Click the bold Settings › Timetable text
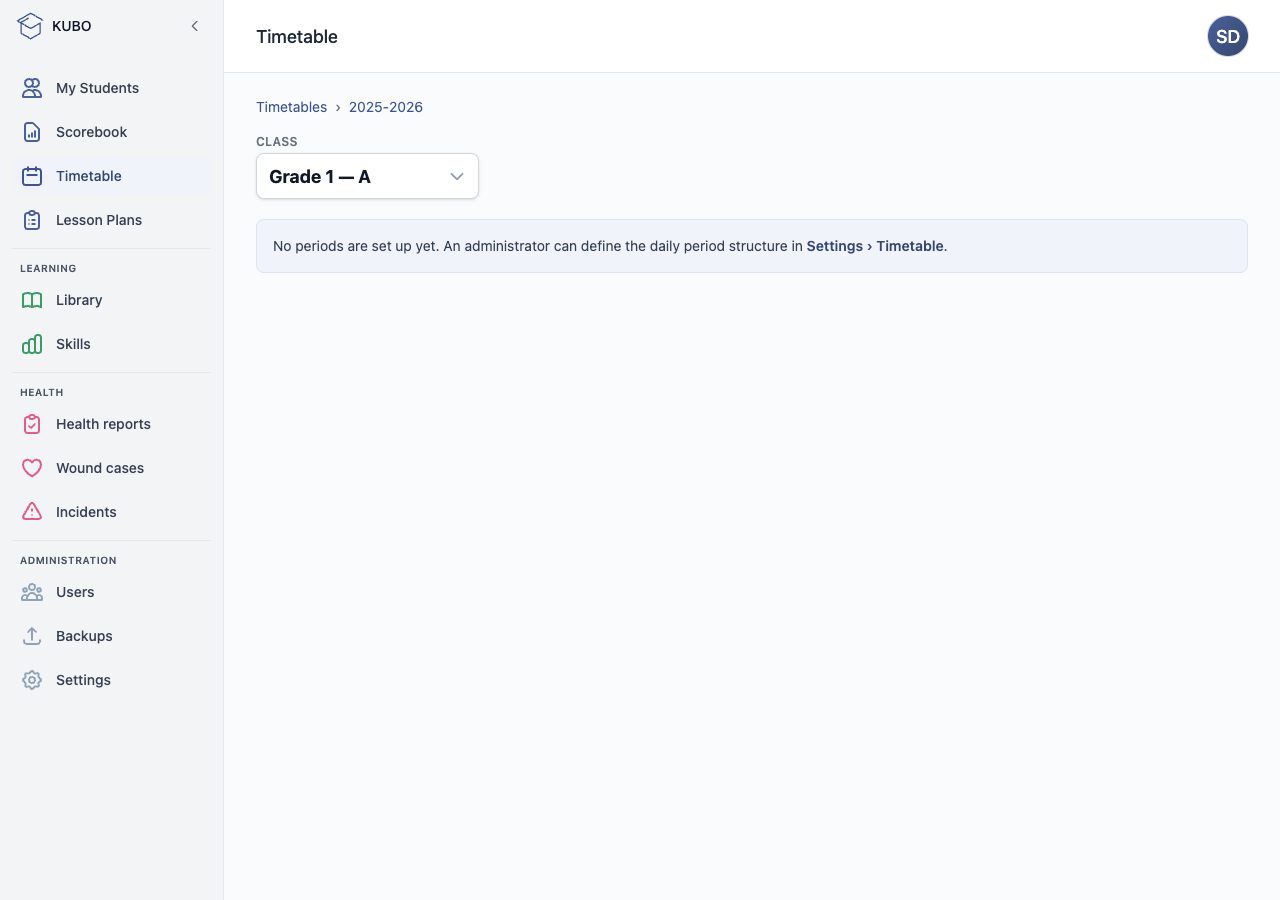 (875, 246)
